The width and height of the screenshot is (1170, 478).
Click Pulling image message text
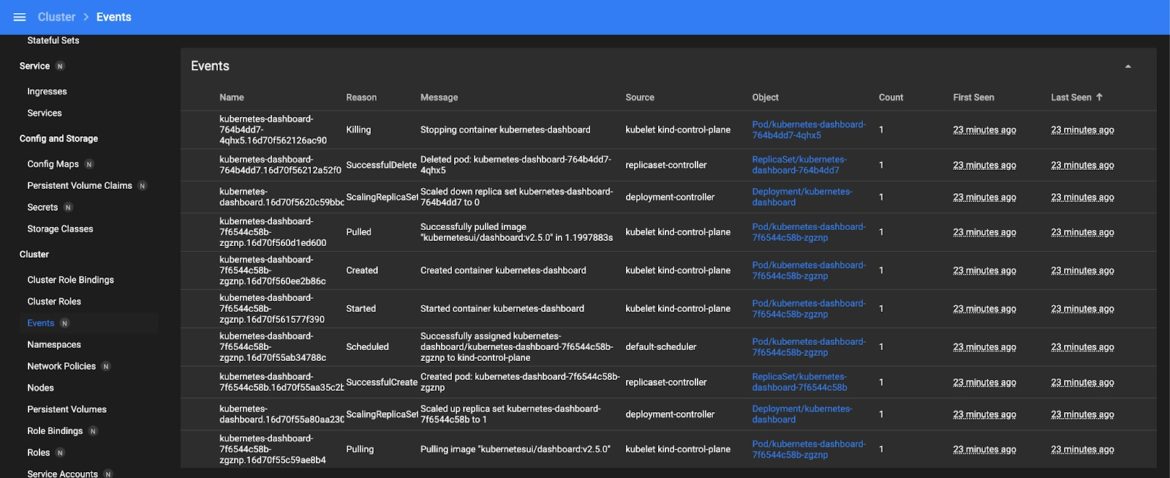coord(516,449)
